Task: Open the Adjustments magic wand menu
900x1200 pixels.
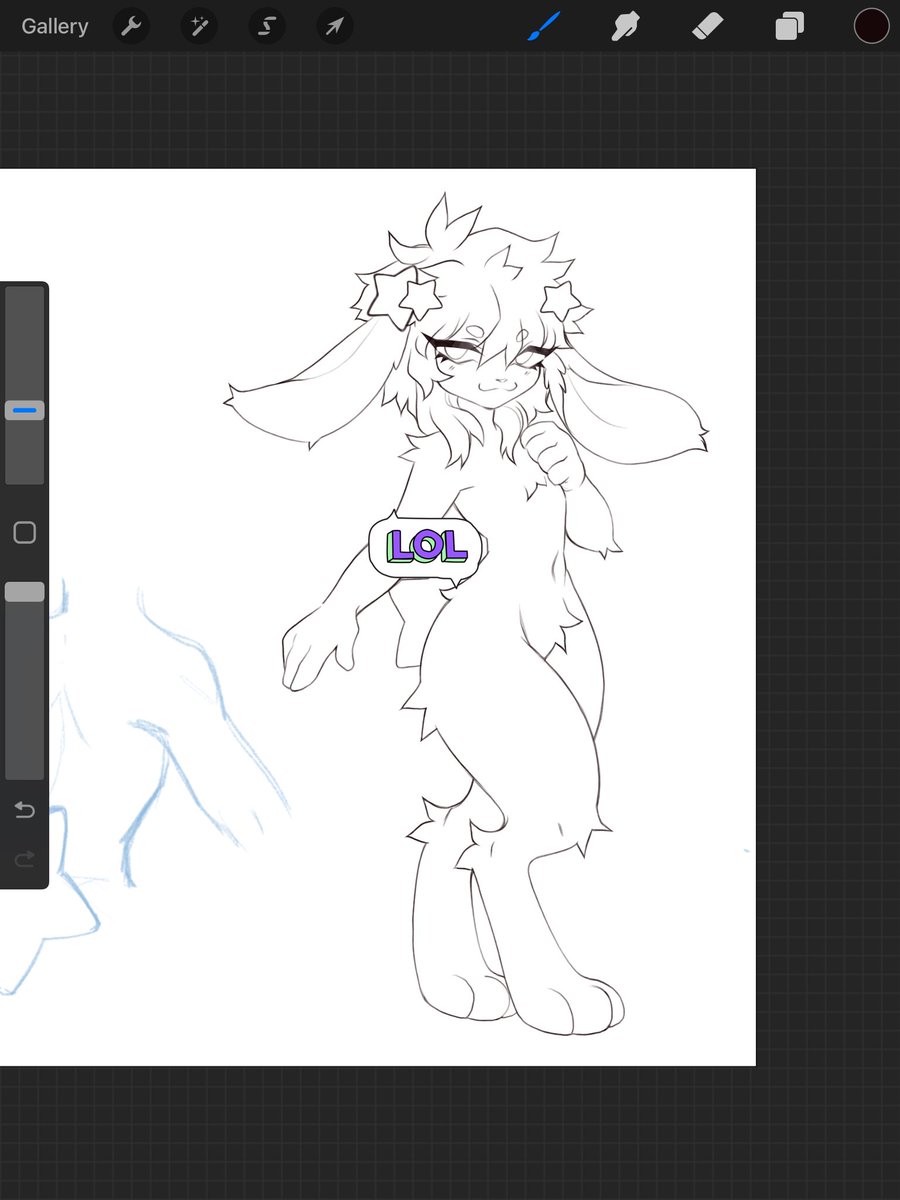Action: pyautogui.click(x=198, y=26)
